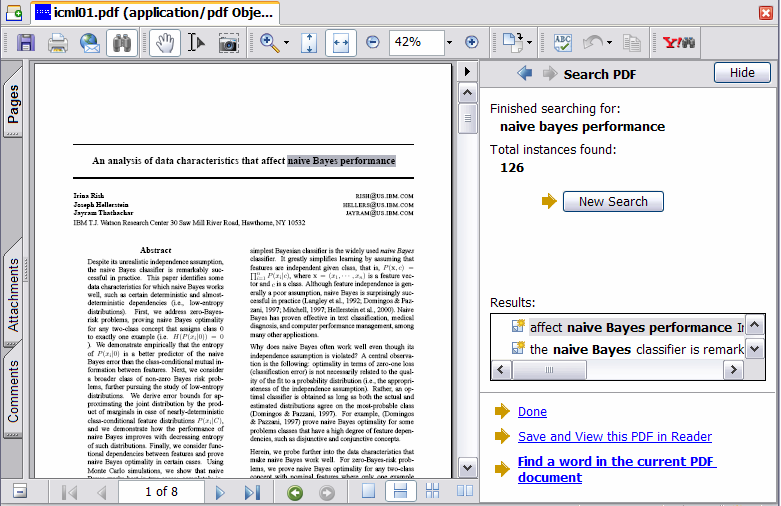Open new tab with folder icon
The image size is (781, 506).
[x=14, y=13]
